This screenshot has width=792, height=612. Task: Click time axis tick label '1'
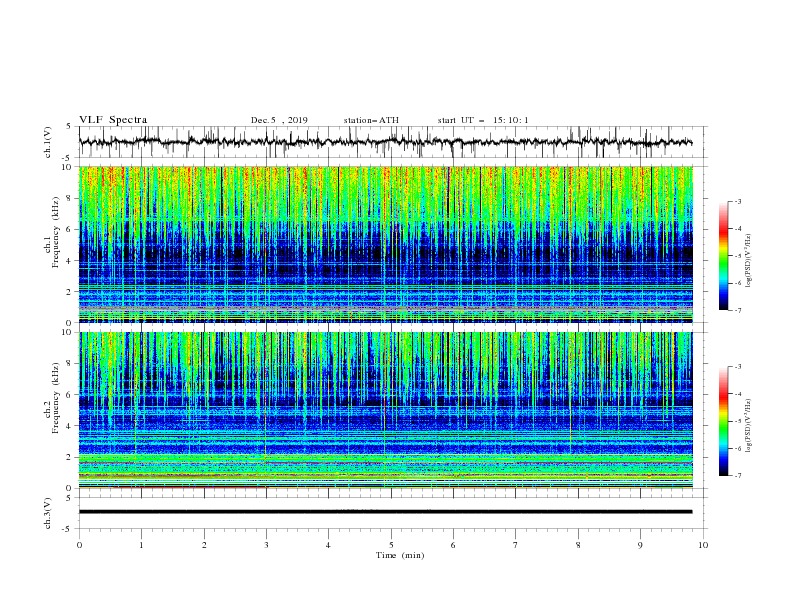click(141, 545)
